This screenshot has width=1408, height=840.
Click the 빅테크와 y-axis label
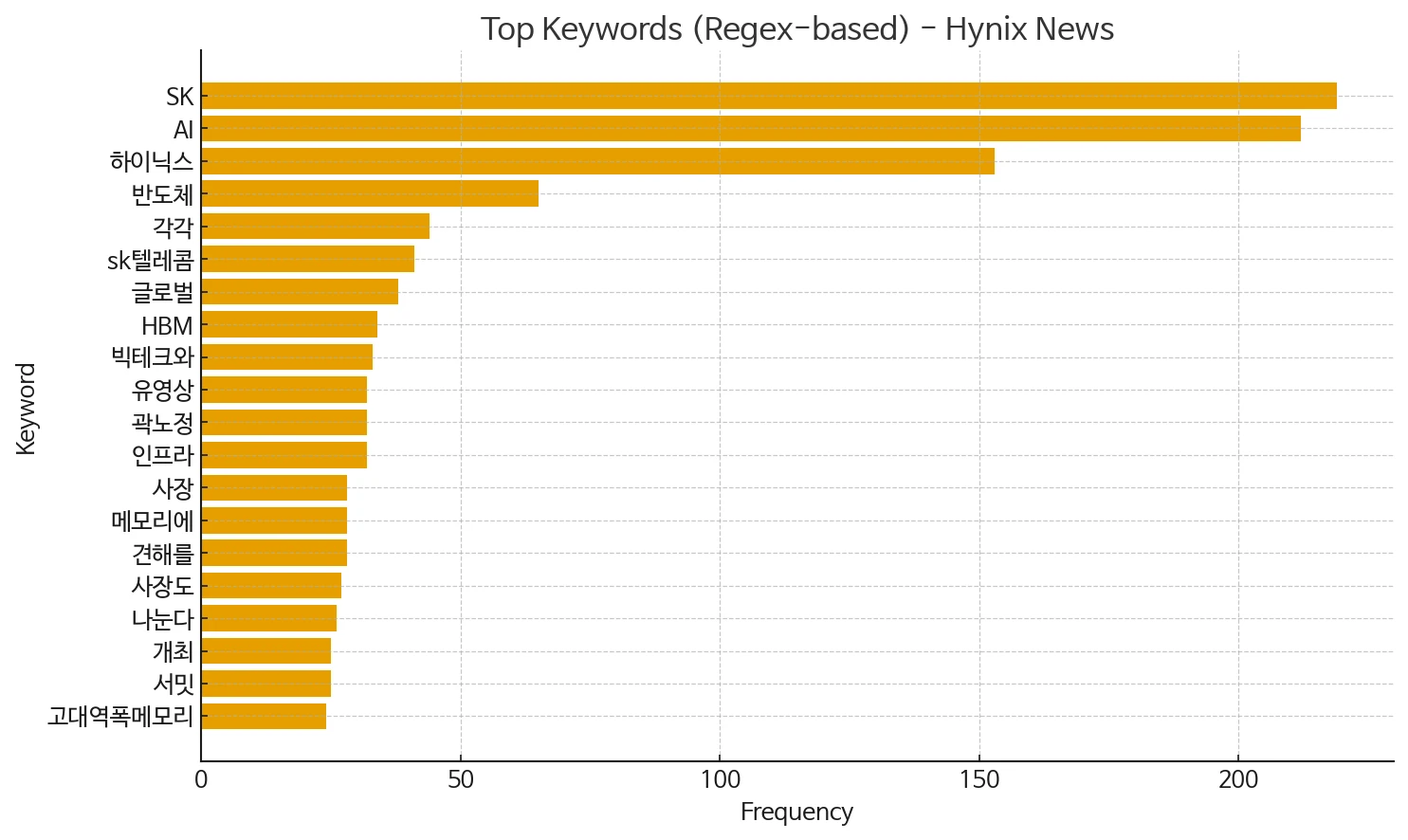[x=152, y=357]
